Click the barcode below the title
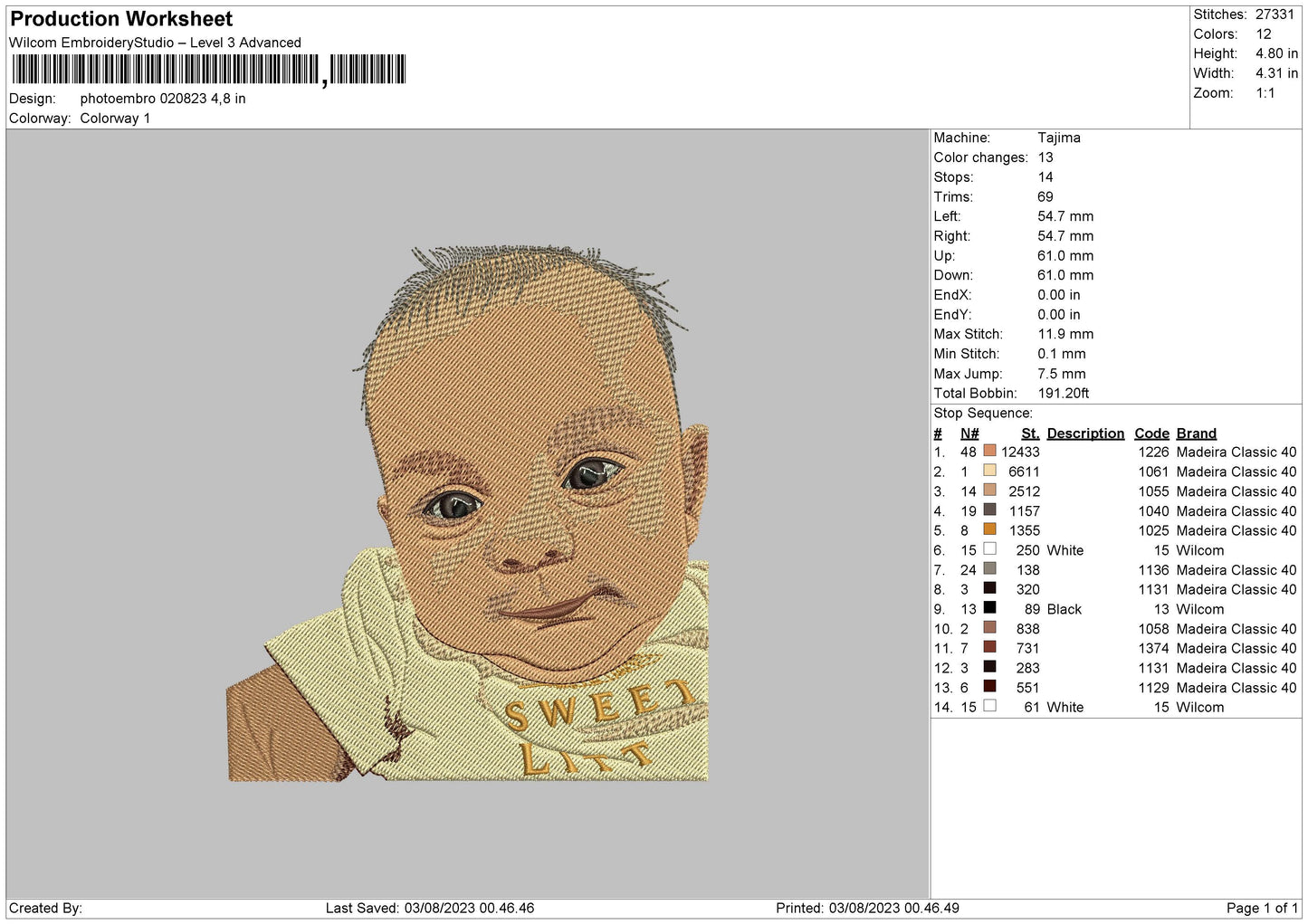 (209, 70)
